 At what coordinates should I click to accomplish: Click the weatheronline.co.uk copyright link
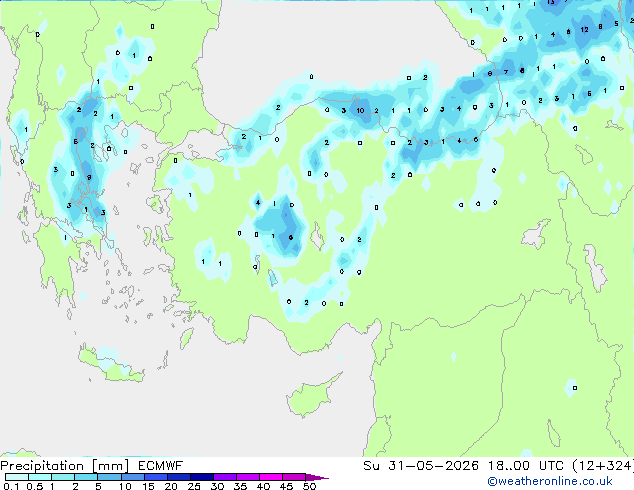click(x=550, y=481)
